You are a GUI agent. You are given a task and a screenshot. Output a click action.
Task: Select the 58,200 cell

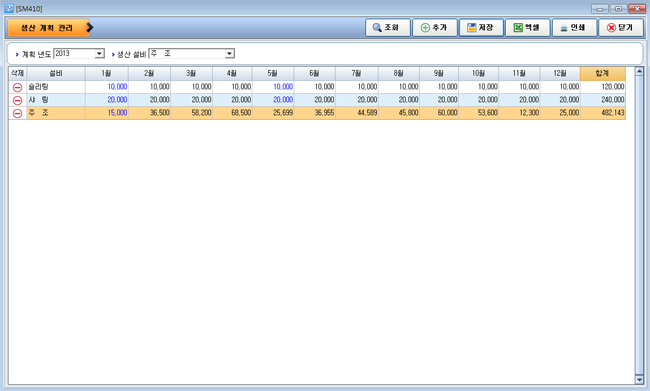[x=192, y=113]
